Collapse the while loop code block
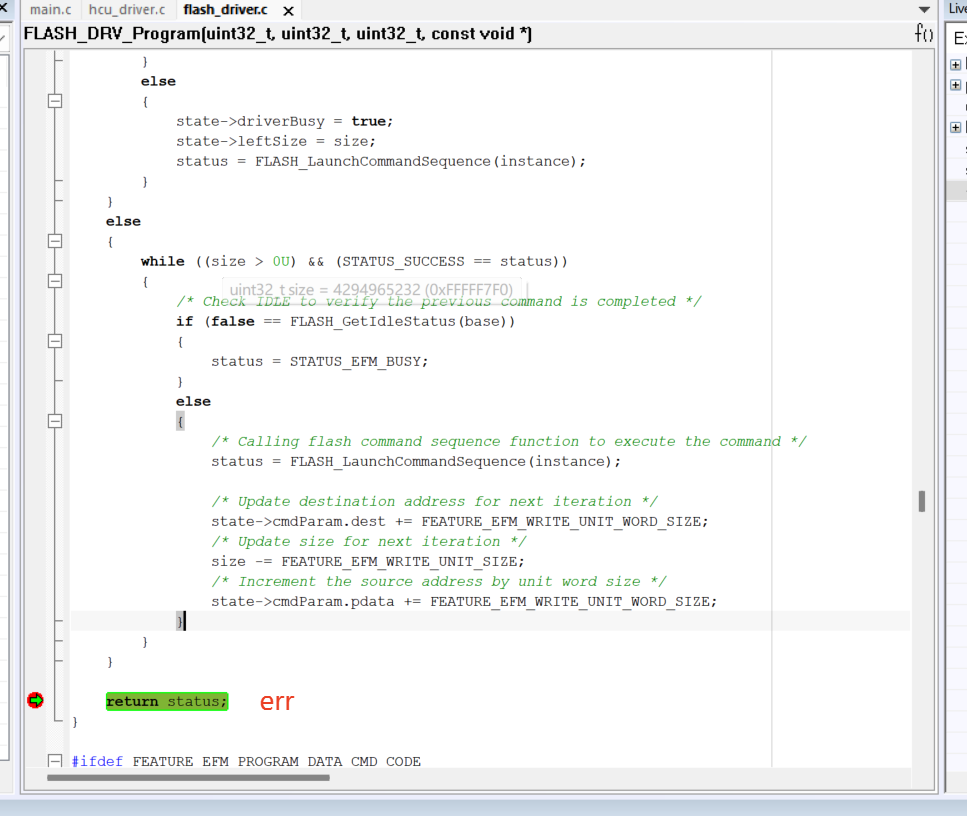967x816 pixels. [55, 281]
